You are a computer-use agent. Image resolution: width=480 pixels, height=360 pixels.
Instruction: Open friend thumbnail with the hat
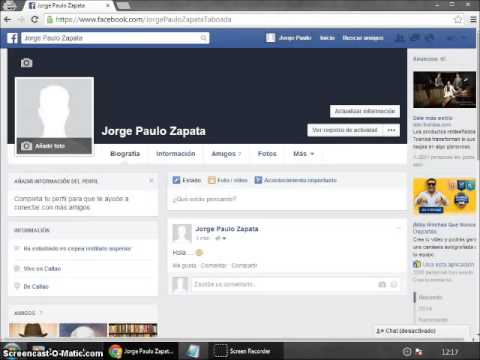click(33, 330)
